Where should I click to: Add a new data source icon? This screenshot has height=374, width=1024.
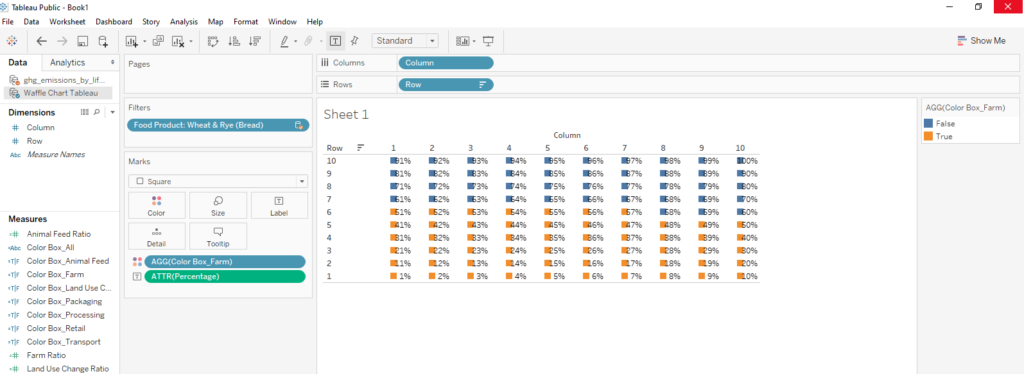[103, 41]
